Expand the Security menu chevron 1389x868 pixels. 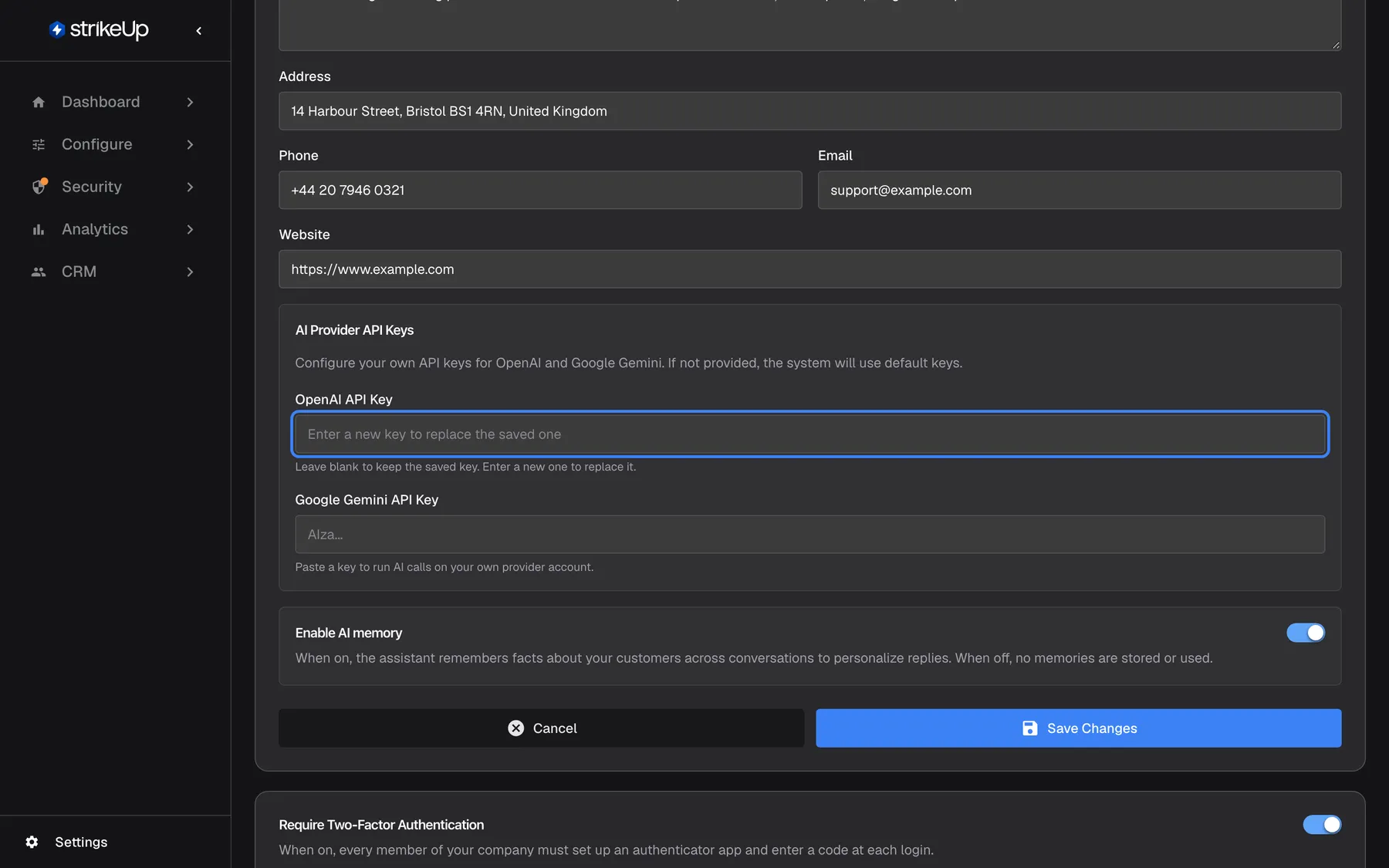190,187
